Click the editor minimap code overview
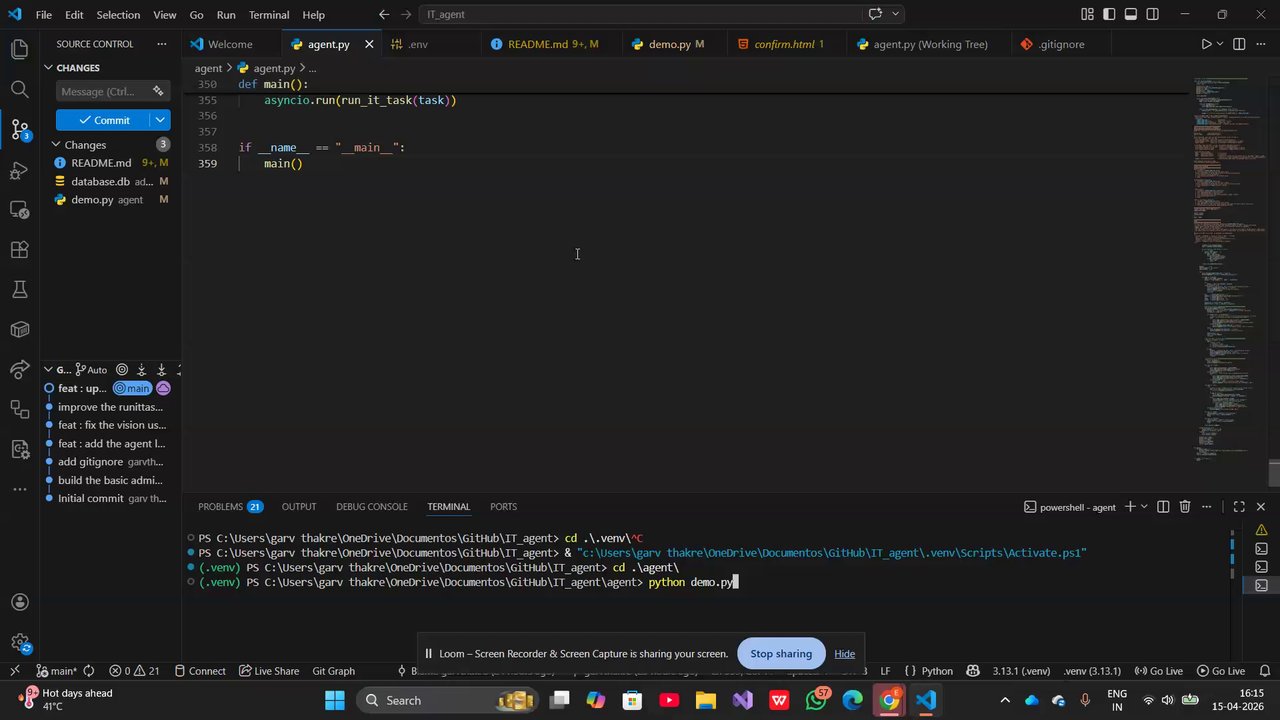Image resolution: width=1280 pixels, height=720 pixels. [1225, 250]
